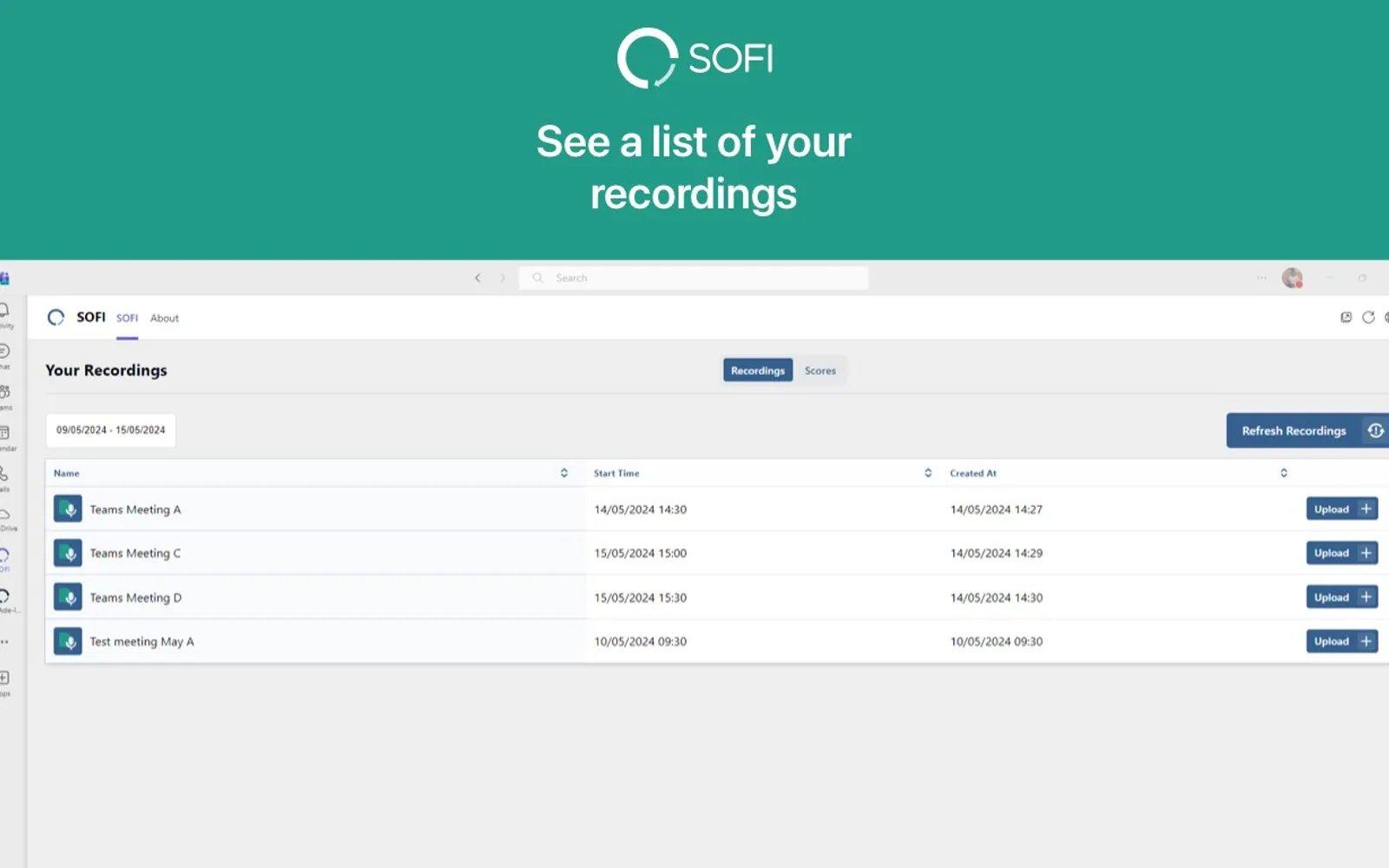
Task: Click created-at value 14/05/2024 14:27
Action: [x=997, y=510]
